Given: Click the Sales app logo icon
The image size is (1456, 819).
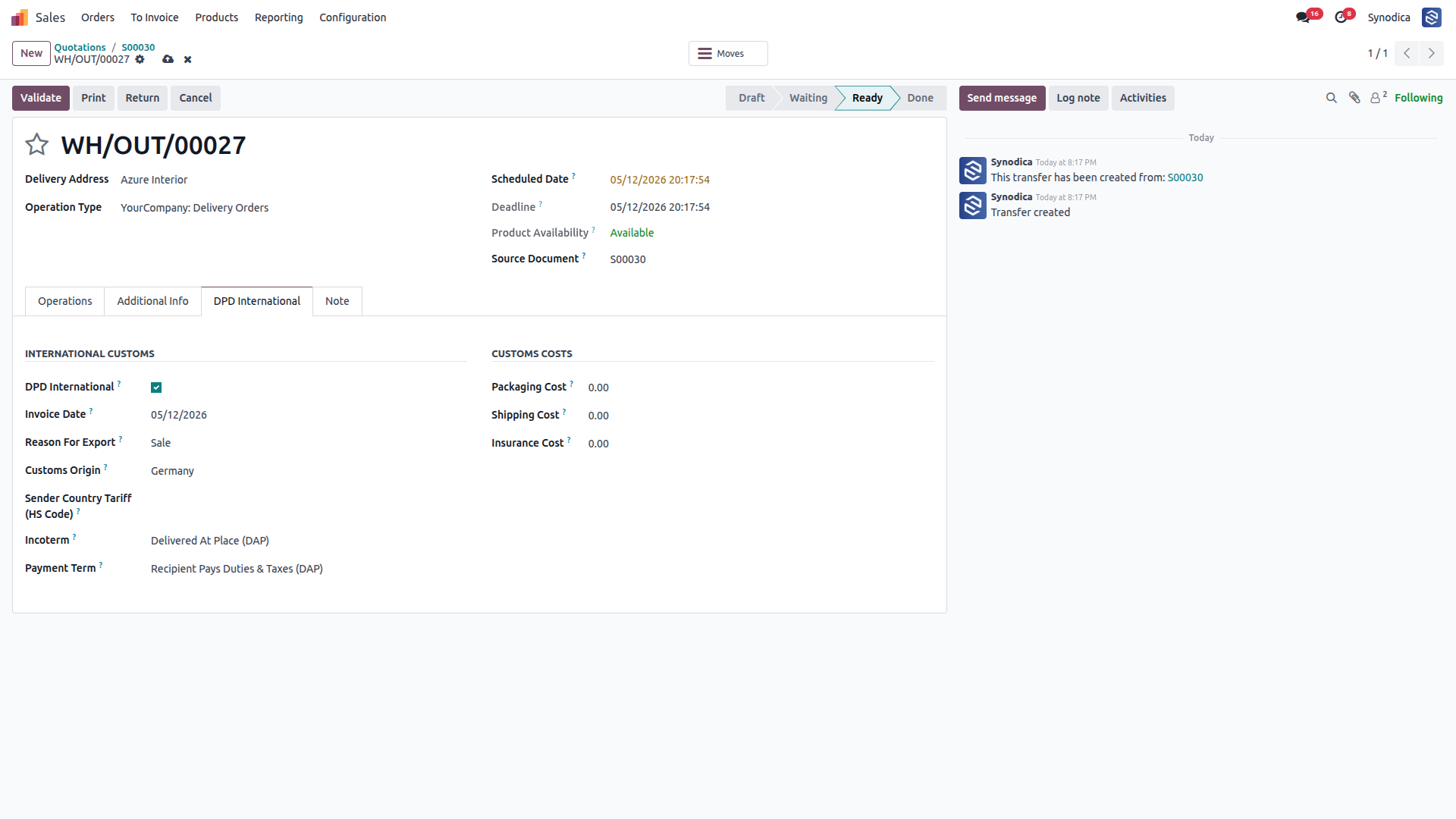Looking at the screenshot, I should [20, 17].
